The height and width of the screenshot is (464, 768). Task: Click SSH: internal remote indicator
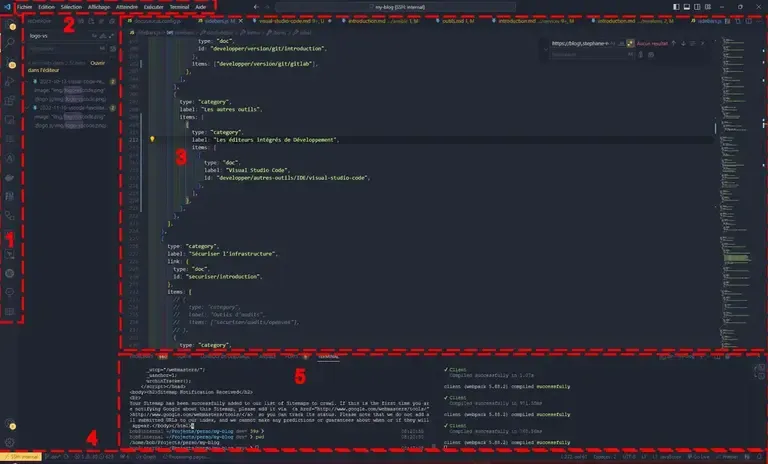click(x=22, y=457)
